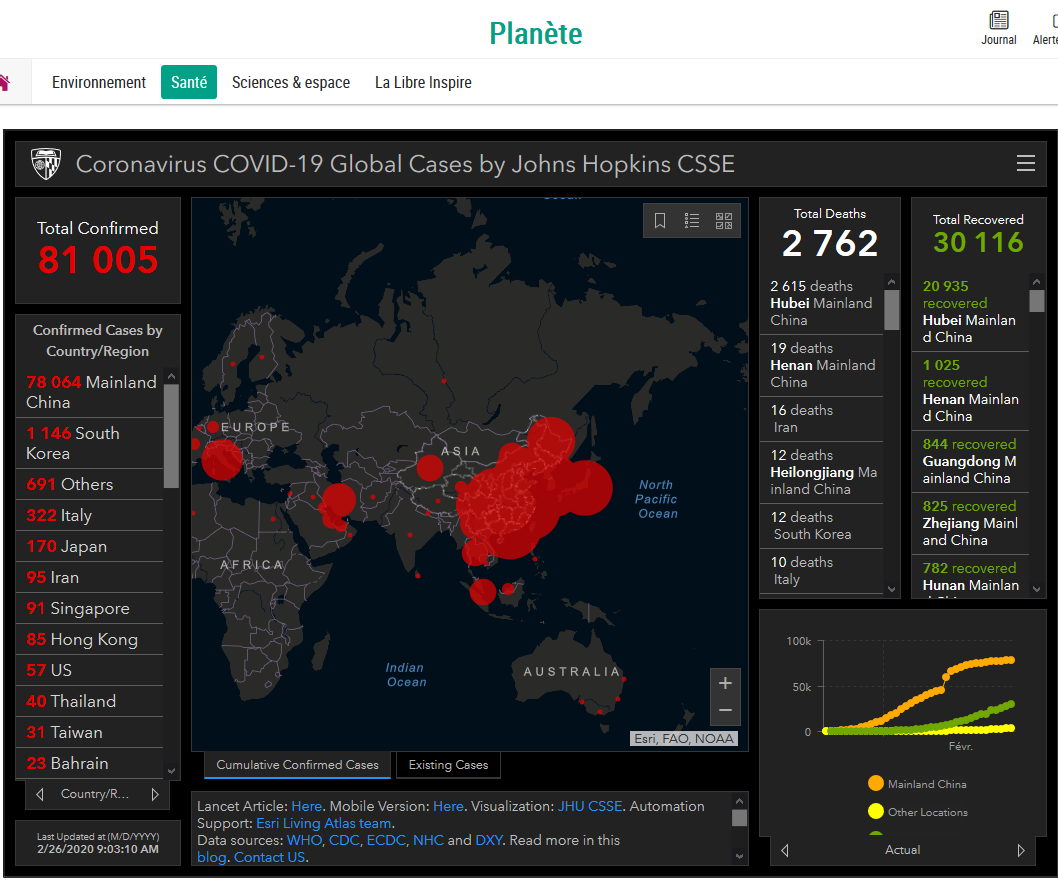This screenshot has width=1058, height=882.
Task: Click the "Esri, FAO, NOAA" map attribution
Action: point(684,739)
